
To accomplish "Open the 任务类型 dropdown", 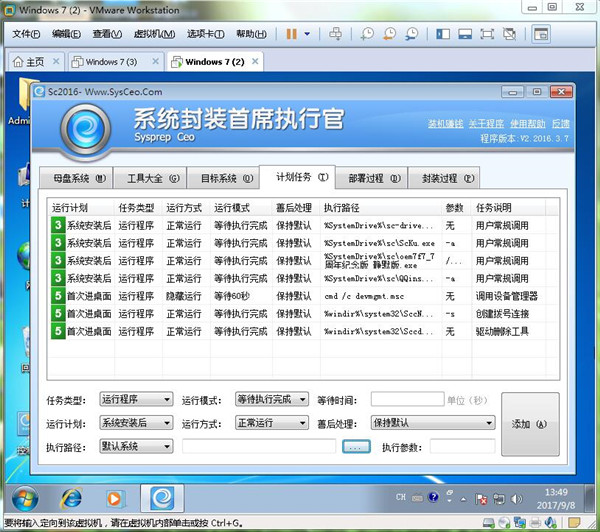I will click(136, 399).
